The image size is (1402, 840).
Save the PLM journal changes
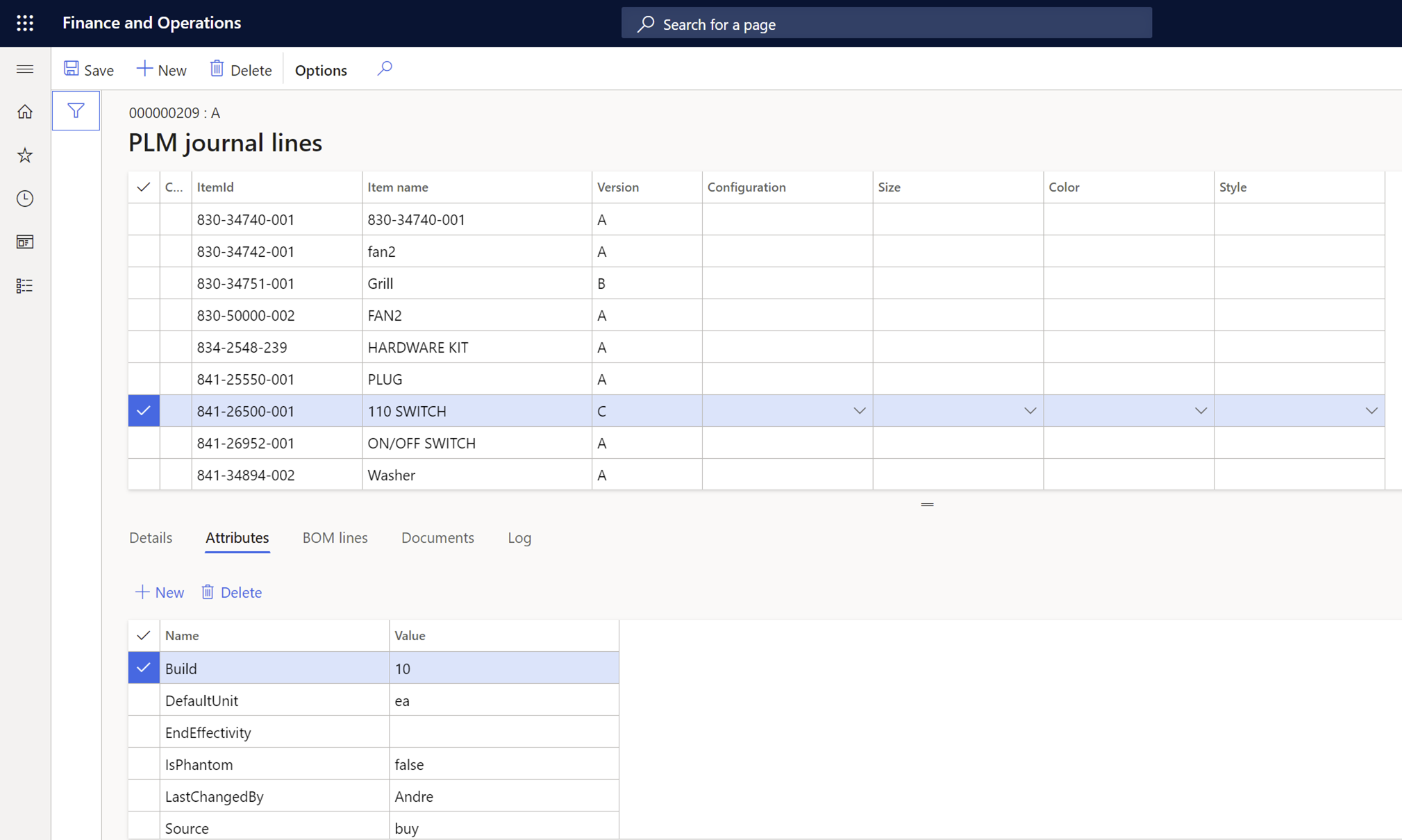[89, 69]
